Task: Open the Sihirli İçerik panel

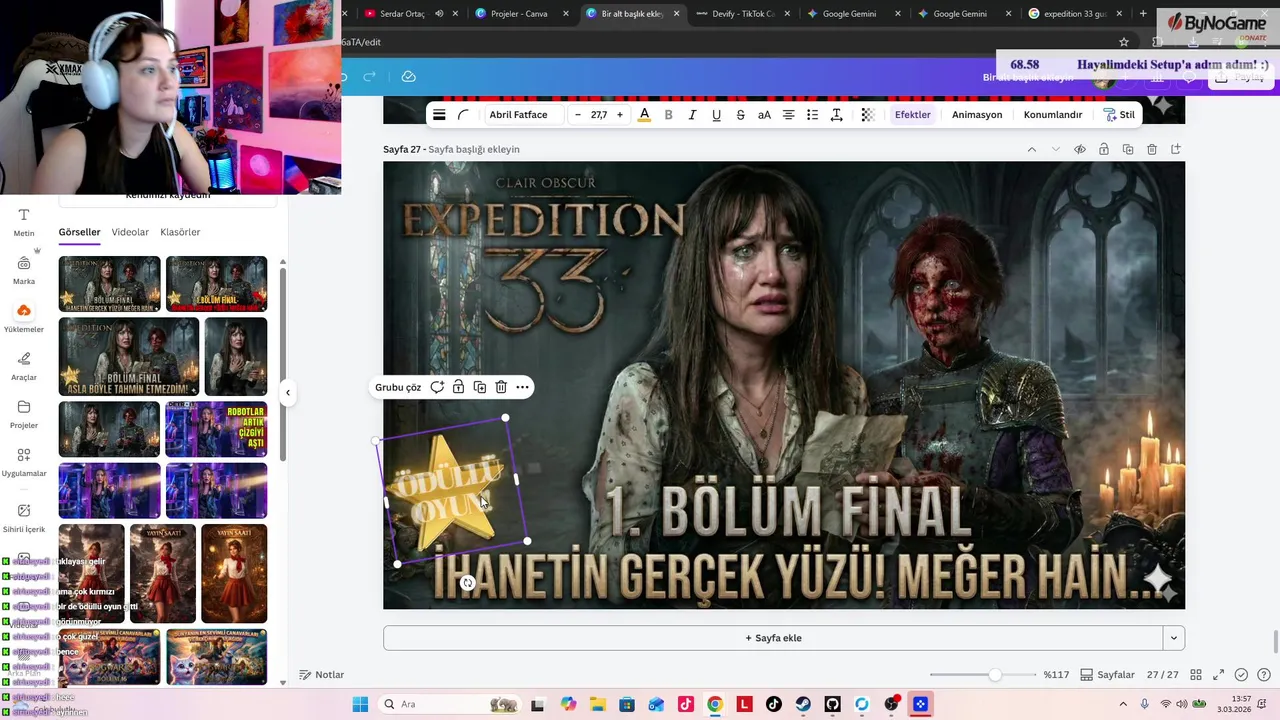Action: [24, 517]
